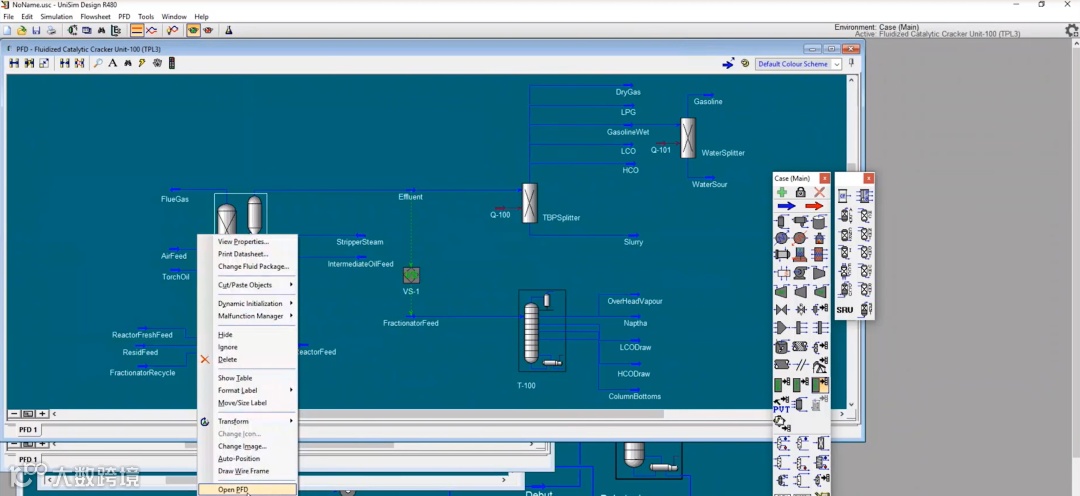Viewport: 1080px width, 496px height.
Task: Click the down arrow of PFD vertical scrollbar
Action: click(x=851, y=405)
